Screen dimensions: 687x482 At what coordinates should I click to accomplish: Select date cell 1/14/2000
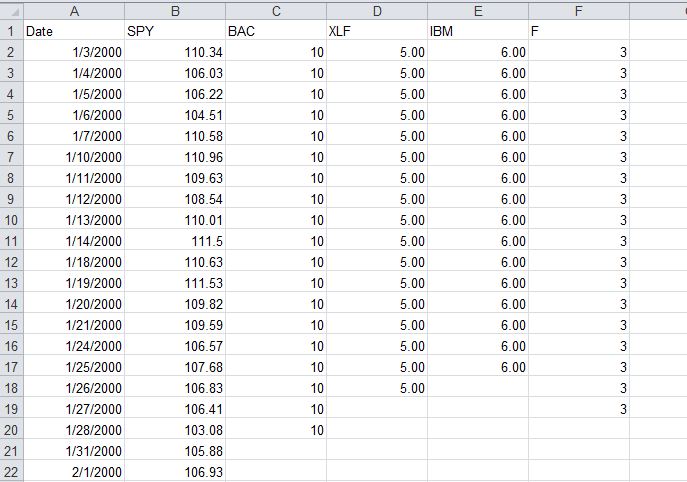pyautogui.click(x=74, y=241)
